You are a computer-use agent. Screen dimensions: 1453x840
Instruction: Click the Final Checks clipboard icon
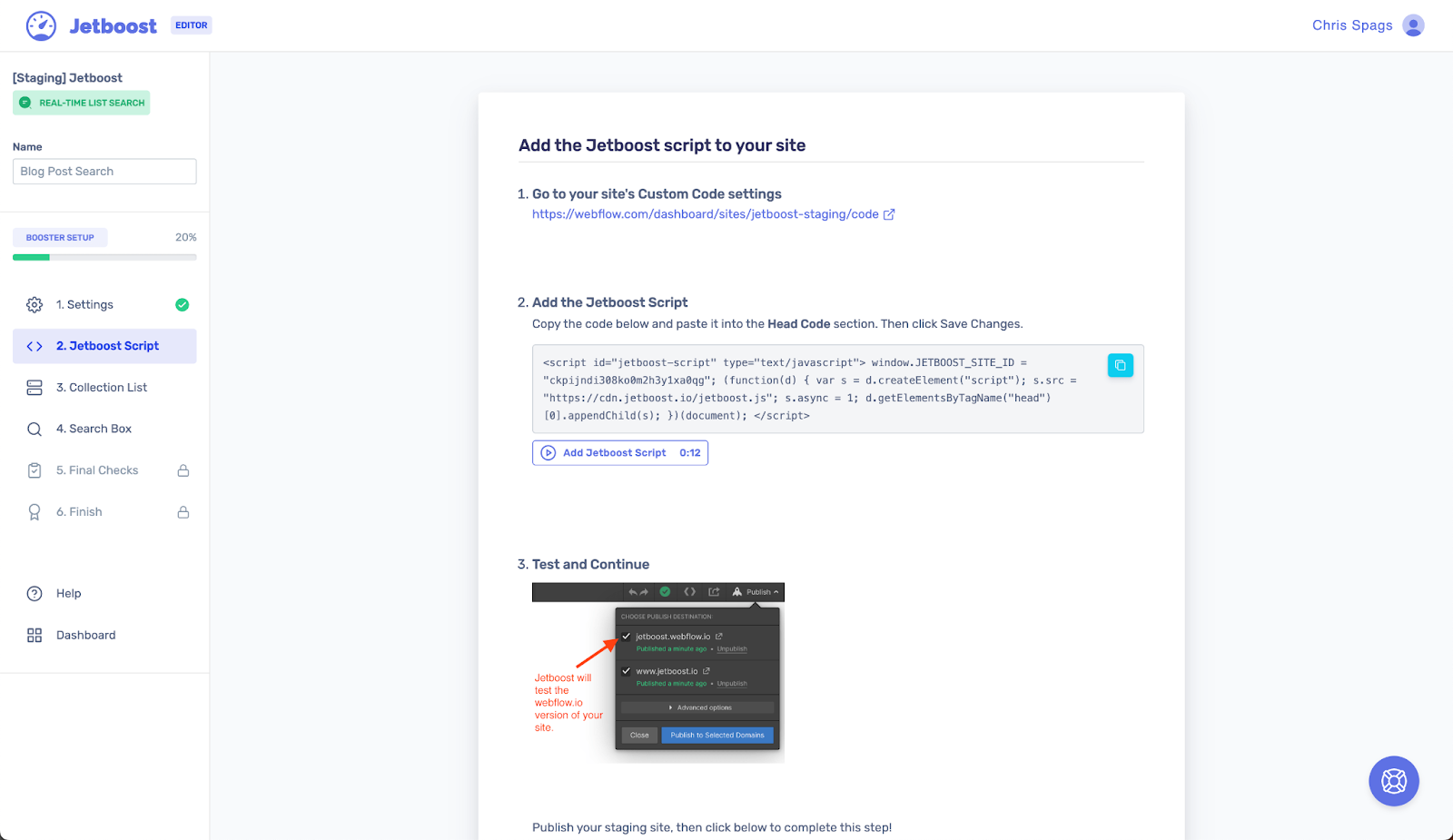(x=35, y=470)
